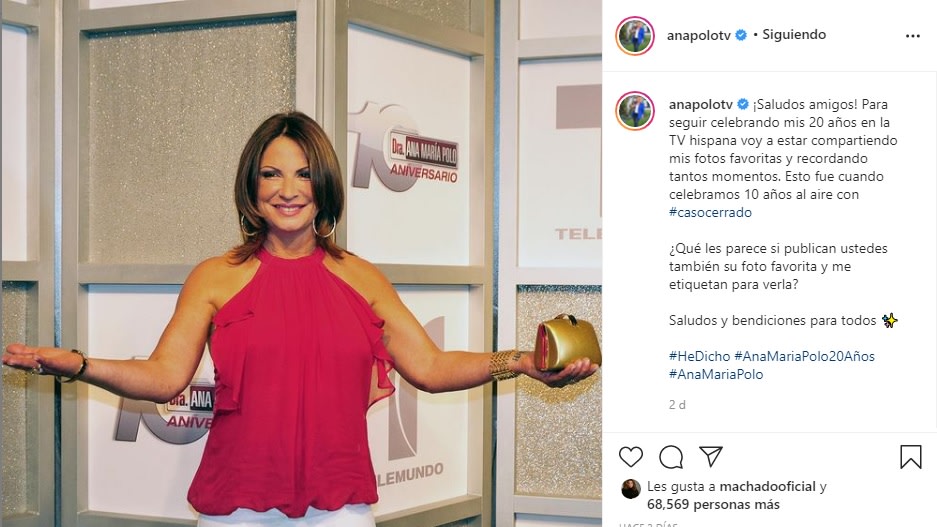Open anapolotv avatar beside the caption
The width and height of the screenshot is (937, 527).
635,111
